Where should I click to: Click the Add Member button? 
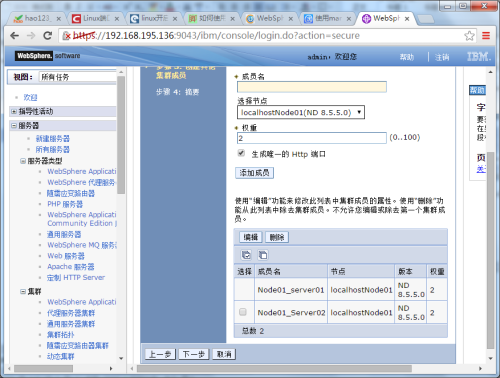coord(254,173)
